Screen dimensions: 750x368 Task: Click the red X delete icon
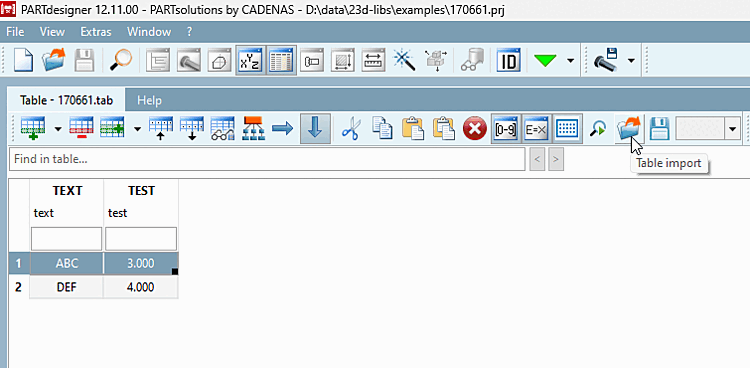pyautogui.click(x=475, y=129)
